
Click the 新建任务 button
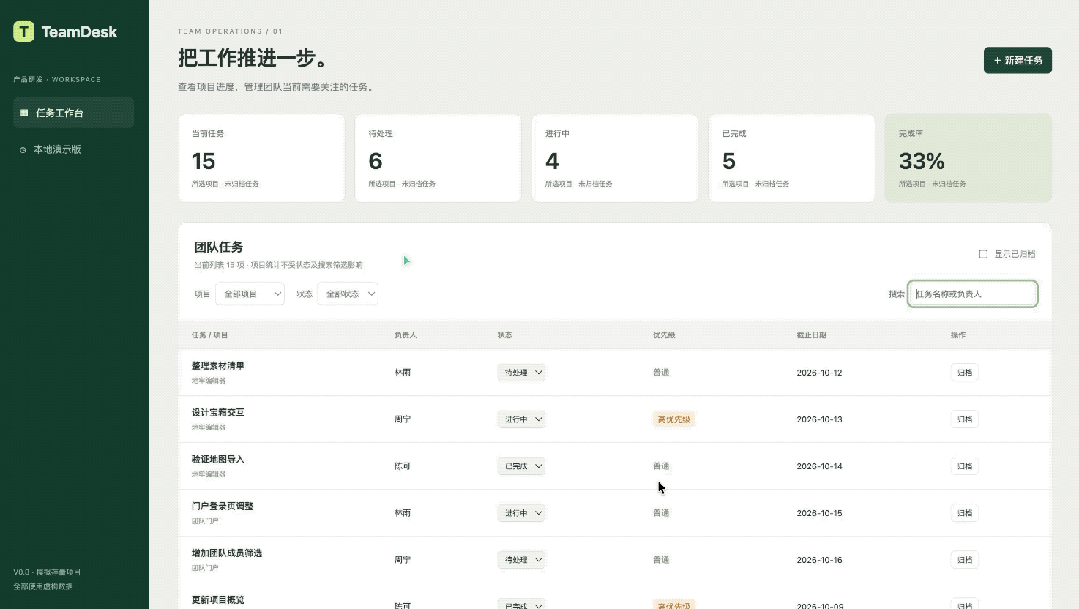tap(1018, 61)
